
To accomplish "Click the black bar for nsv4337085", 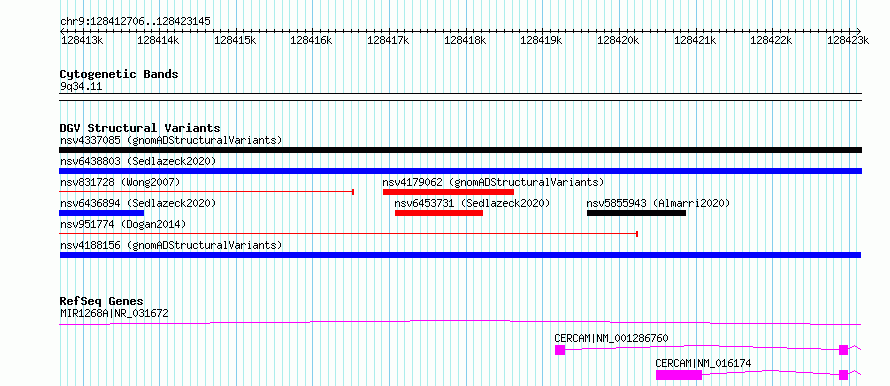I will pos(460,150).
